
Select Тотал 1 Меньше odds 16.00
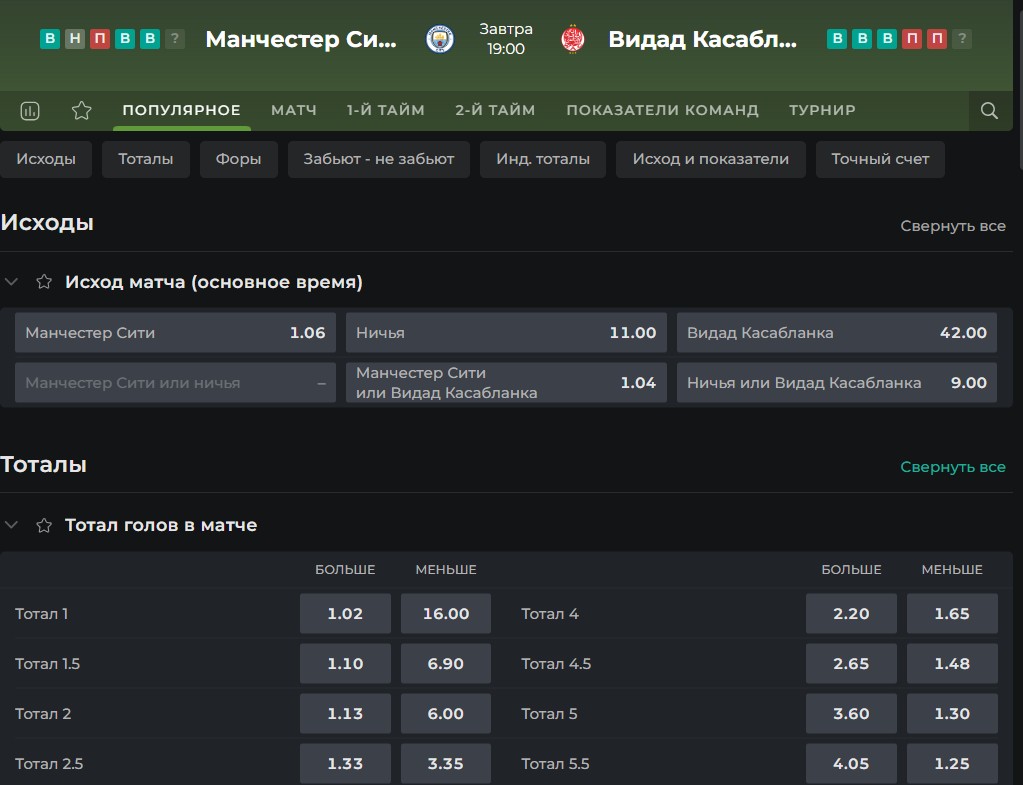coord(446,613)
